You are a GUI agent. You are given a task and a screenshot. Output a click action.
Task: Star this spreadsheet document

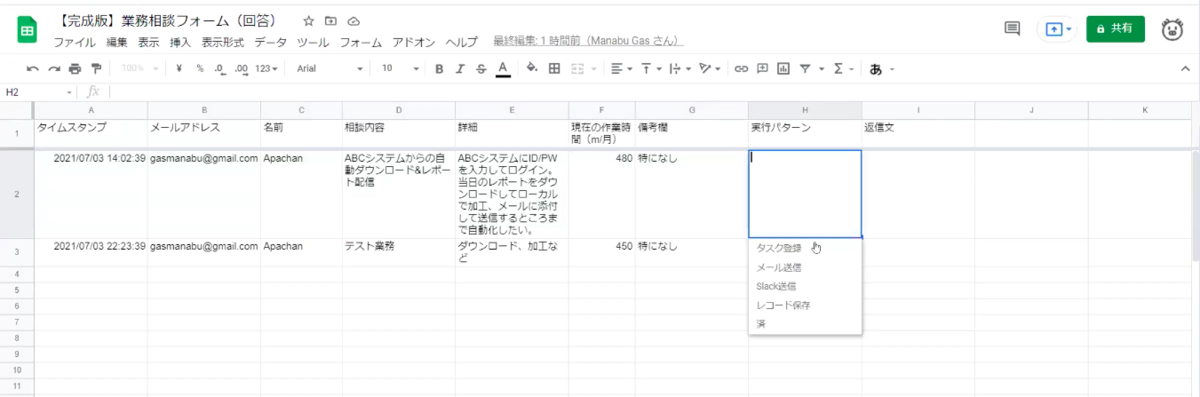308,21
